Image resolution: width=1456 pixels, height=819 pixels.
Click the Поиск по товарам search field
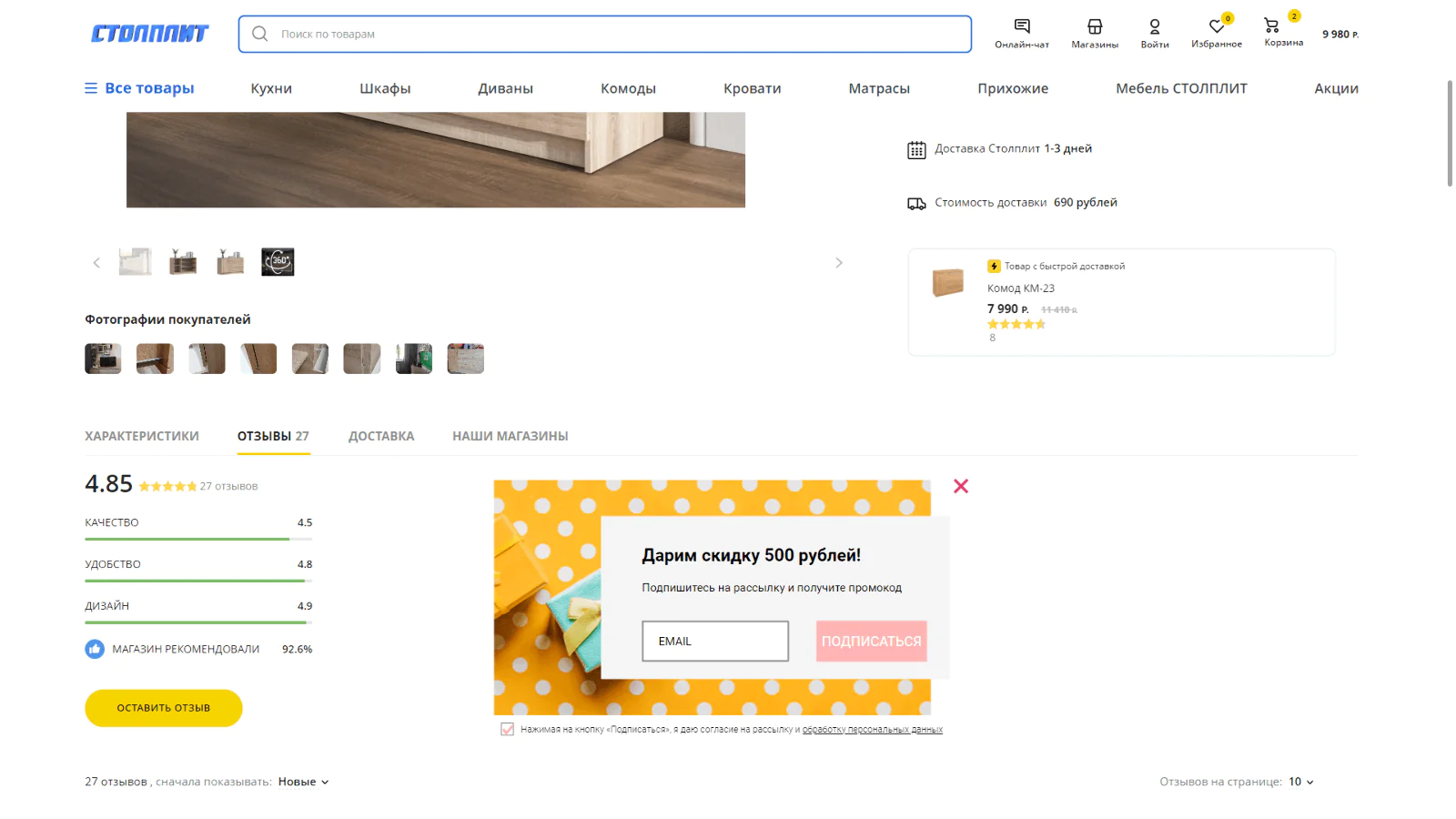(x=605, y=34)
